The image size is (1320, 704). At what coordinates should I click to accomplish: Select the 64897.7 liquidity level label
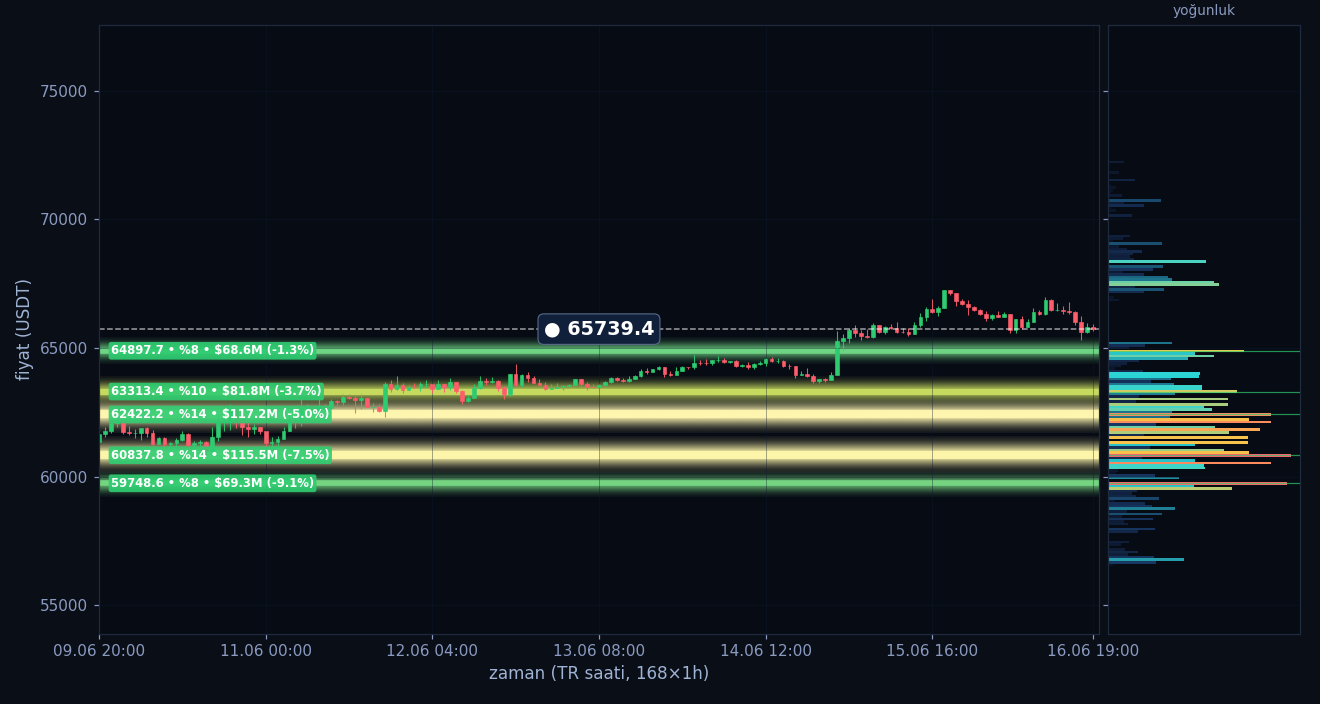point(212,350)
